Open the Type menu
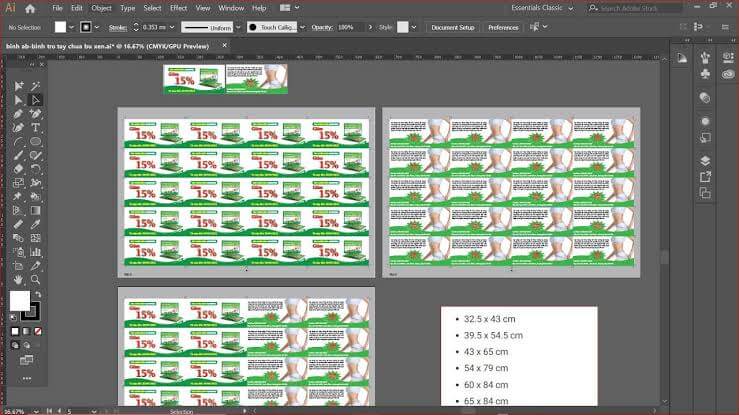The height and width of the screenshot is (415, 739). (x=127, y=8)
